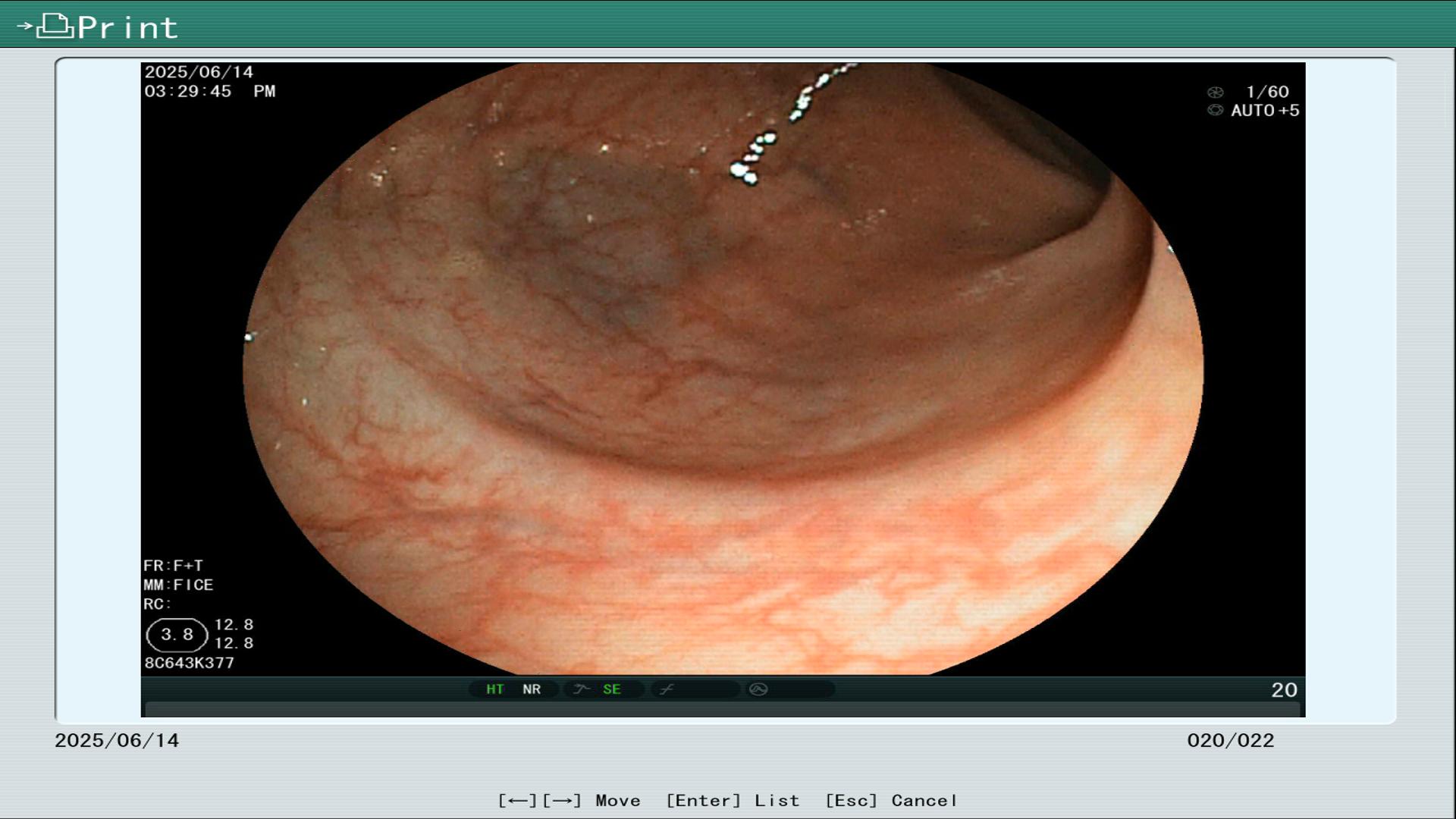Click the printer icon in the title bar

(x=55, y=27)
